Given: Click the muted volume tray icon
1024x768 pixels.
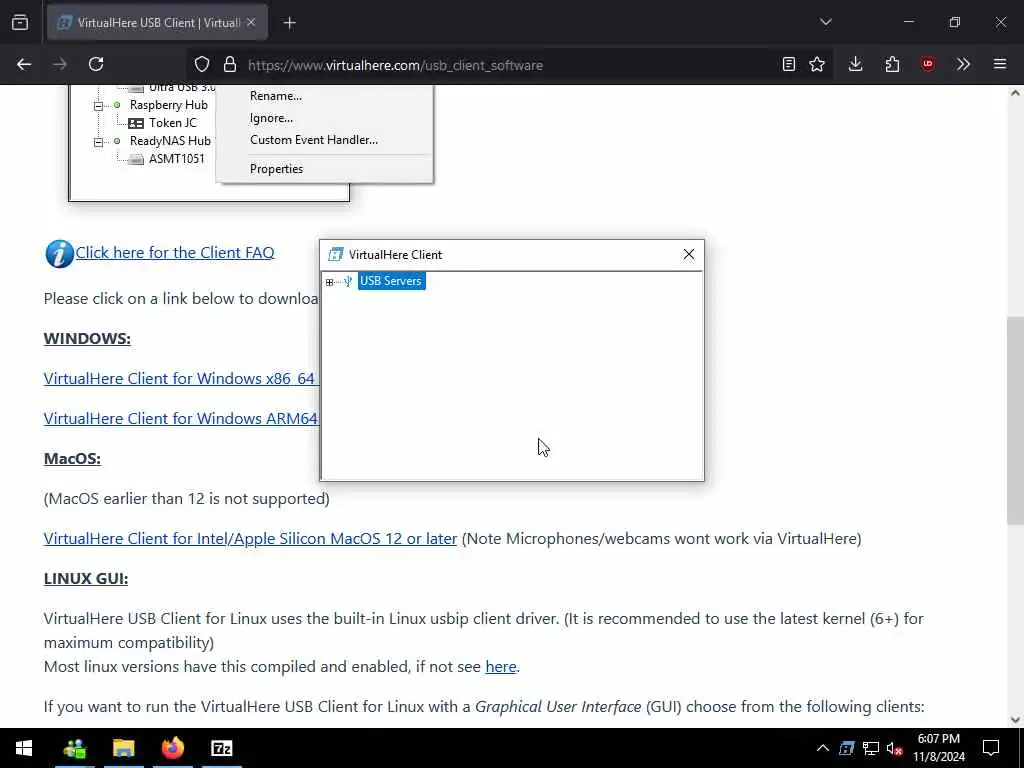Looking at the screenshot, I should tap(895, 749).
